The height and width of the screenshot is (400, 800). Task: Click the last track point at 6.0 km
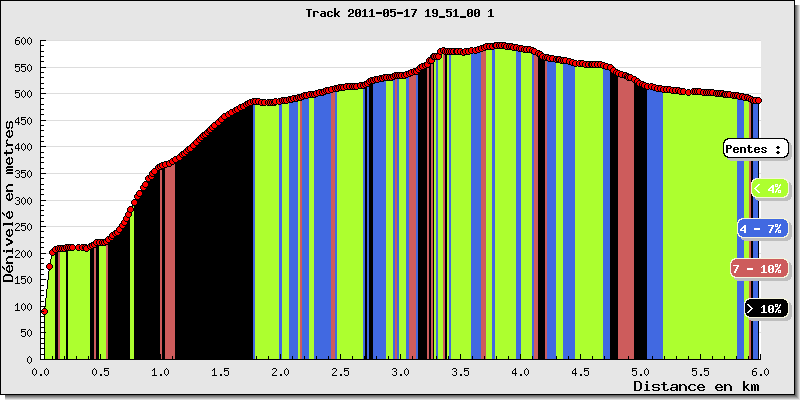click(x=759, y=101)
